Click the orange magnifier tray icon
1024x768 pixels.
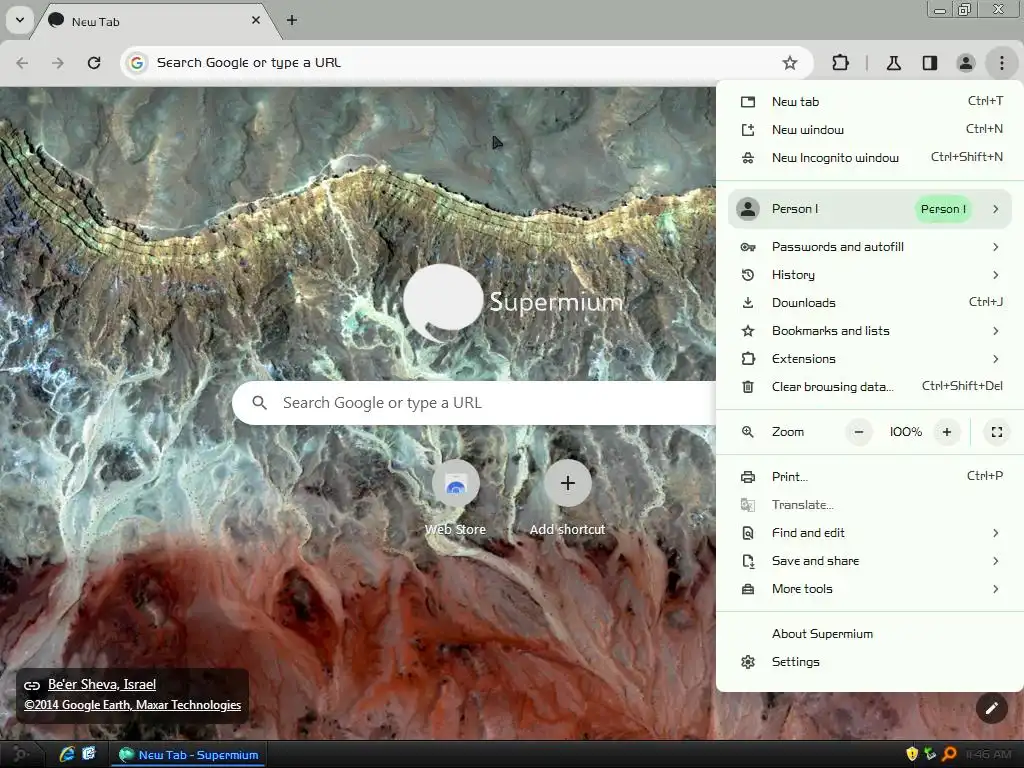point(950,754)
